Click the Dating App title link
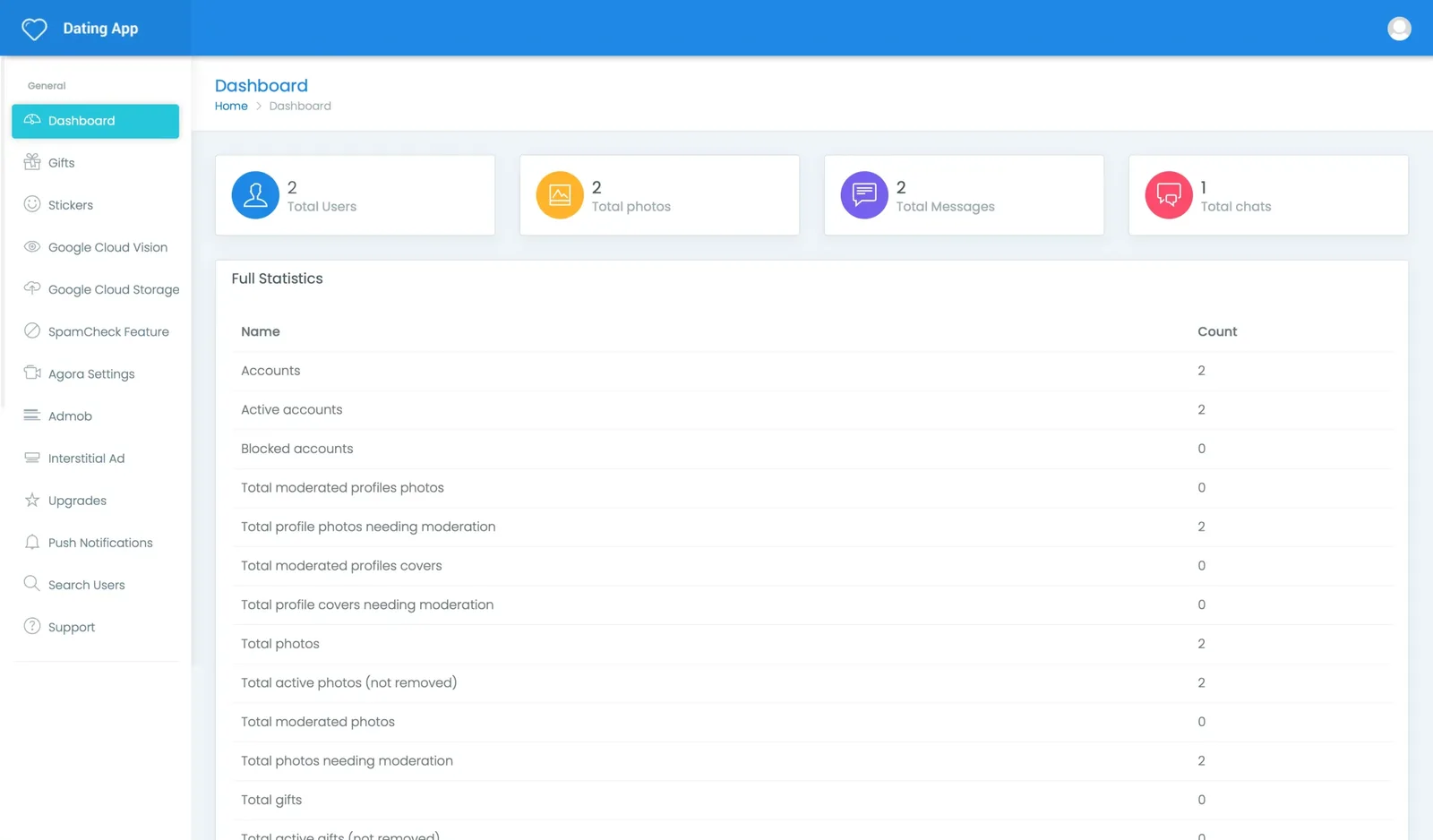This screenshot has width=1433, height=840. pyautogui.click(x=100, y=29)
